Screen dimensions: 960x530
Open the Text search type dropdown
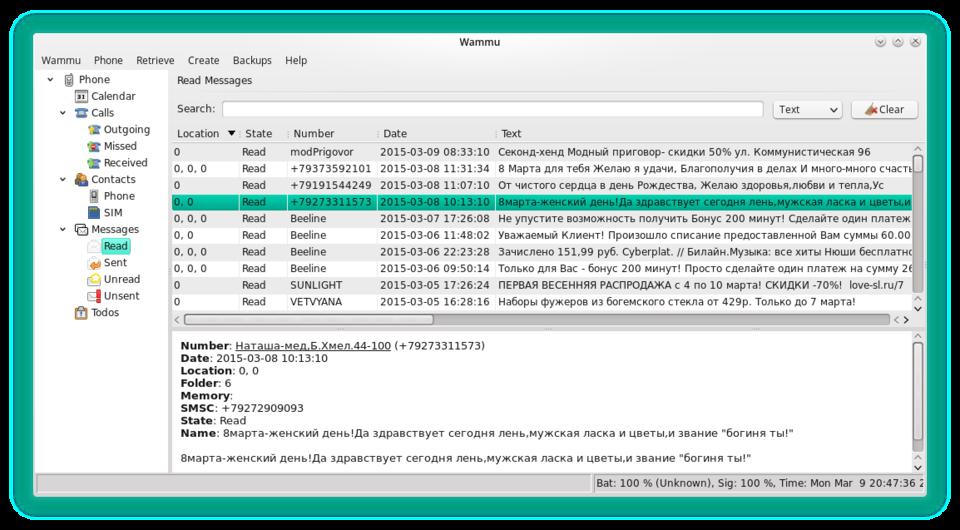[807, 110]
